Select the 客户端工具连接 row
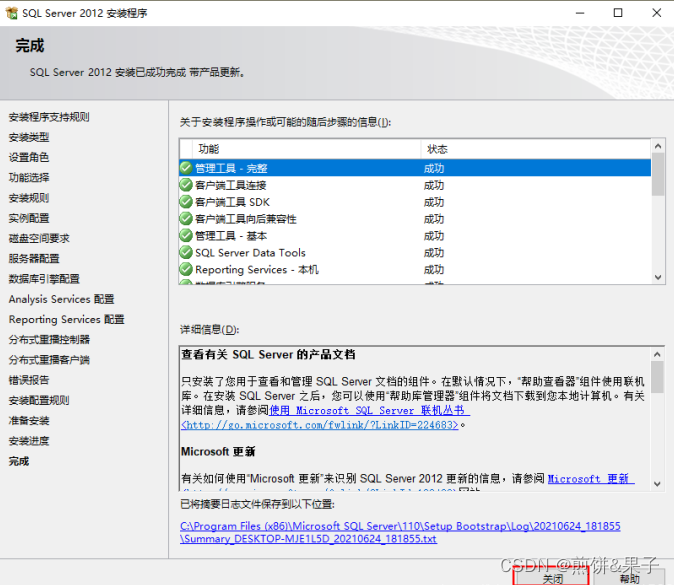This screenshot has height=585, width=674. (415, 185)
